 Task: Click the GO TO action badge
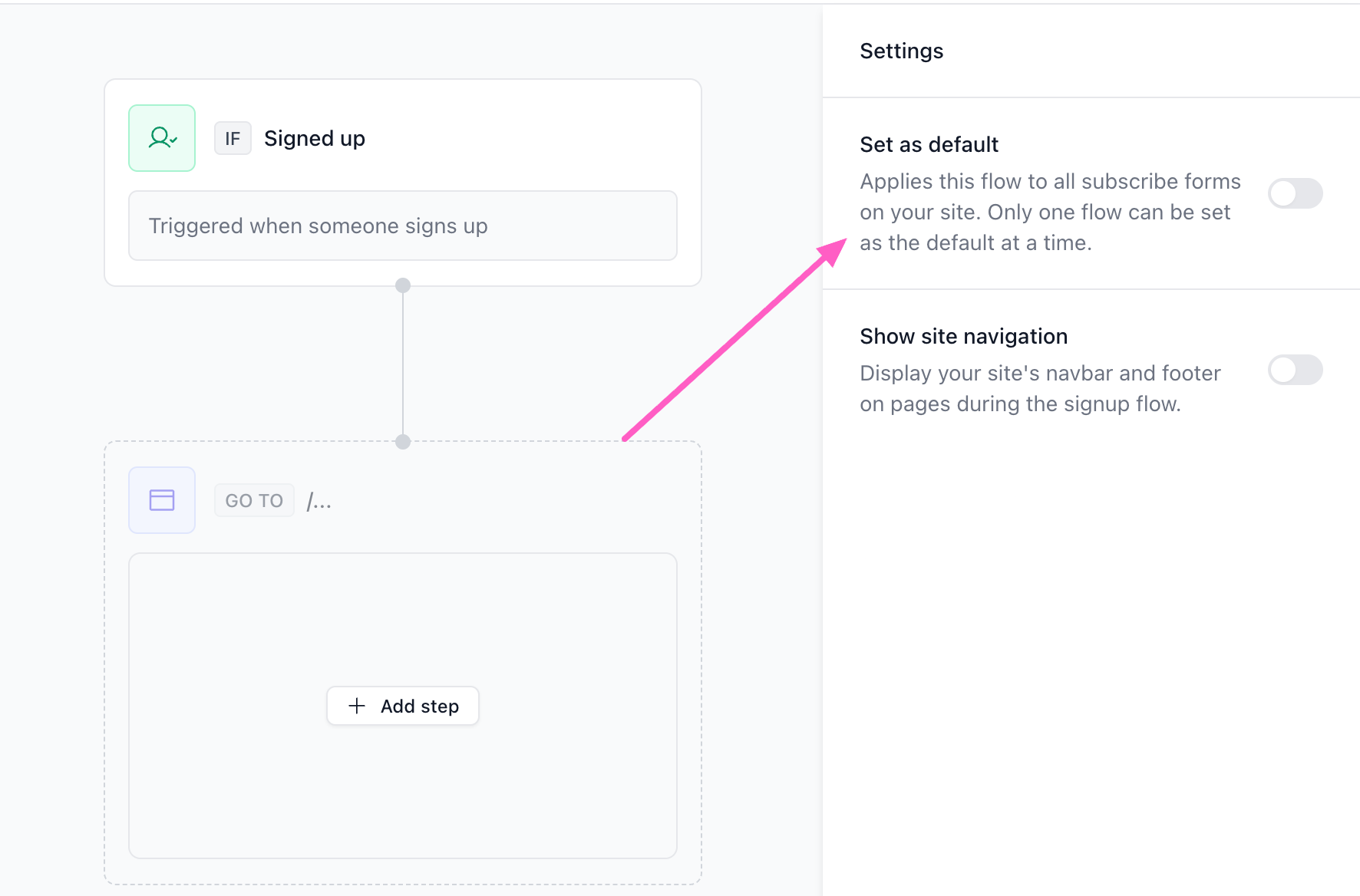pos(254,500)
